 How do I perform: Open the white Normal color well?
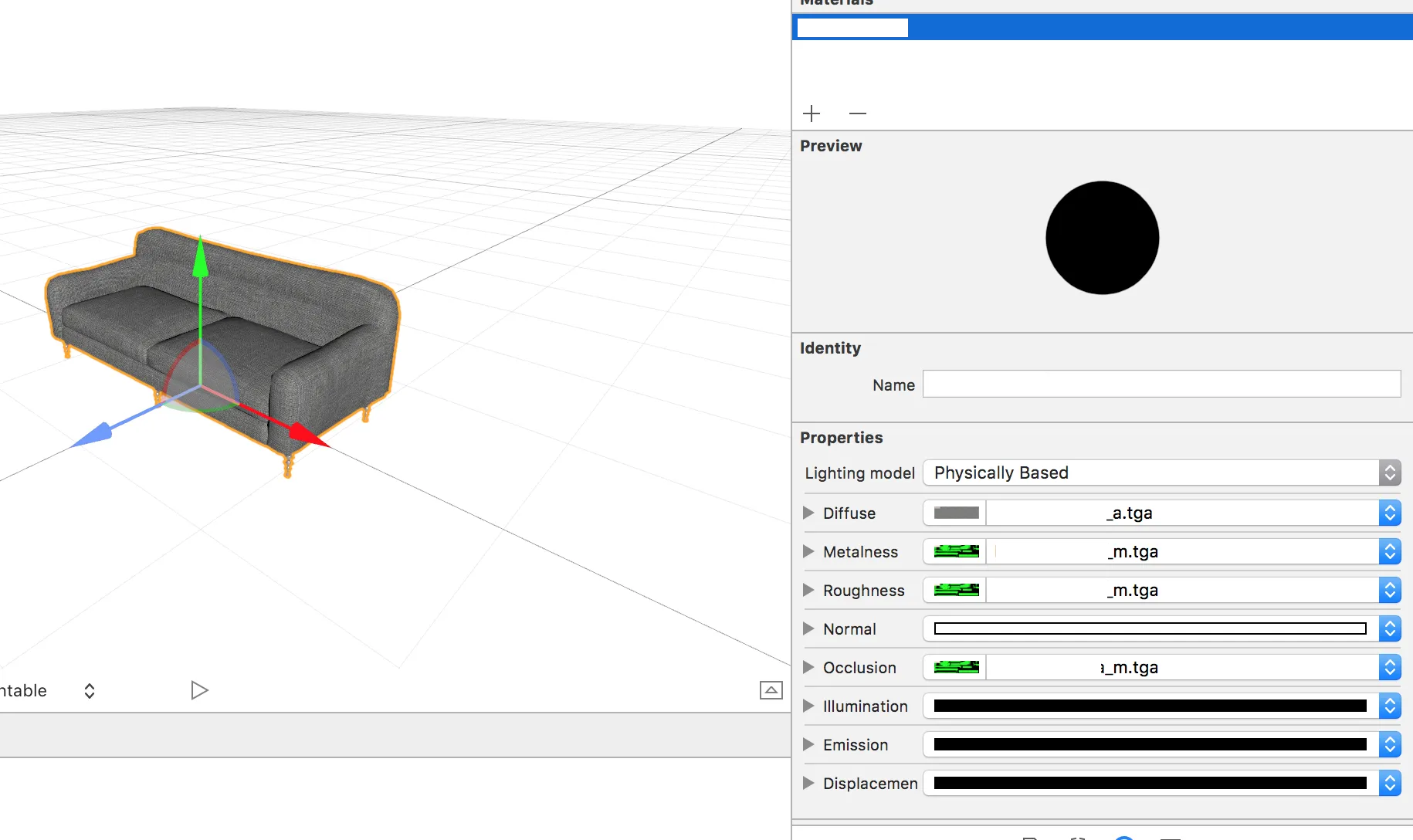point(1150,628)
